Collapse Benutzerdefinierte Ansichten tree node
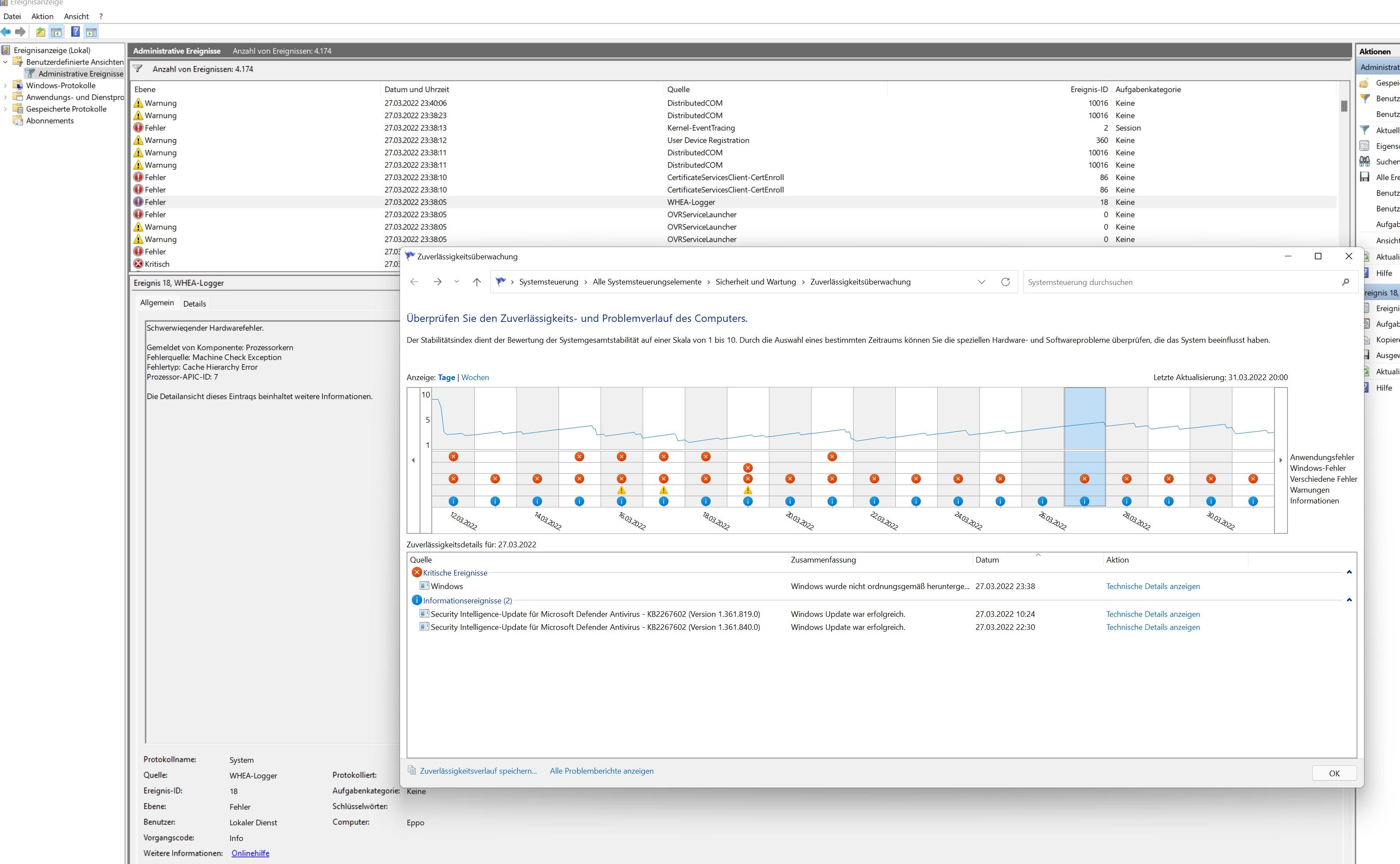Screen dimensions: 1400x864 (6, 62)
